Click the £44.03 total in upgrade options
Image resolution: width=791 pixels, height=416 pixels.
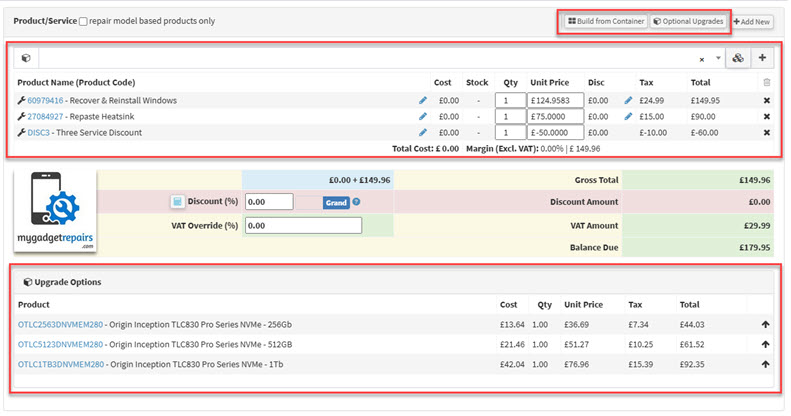pos(692,325)
